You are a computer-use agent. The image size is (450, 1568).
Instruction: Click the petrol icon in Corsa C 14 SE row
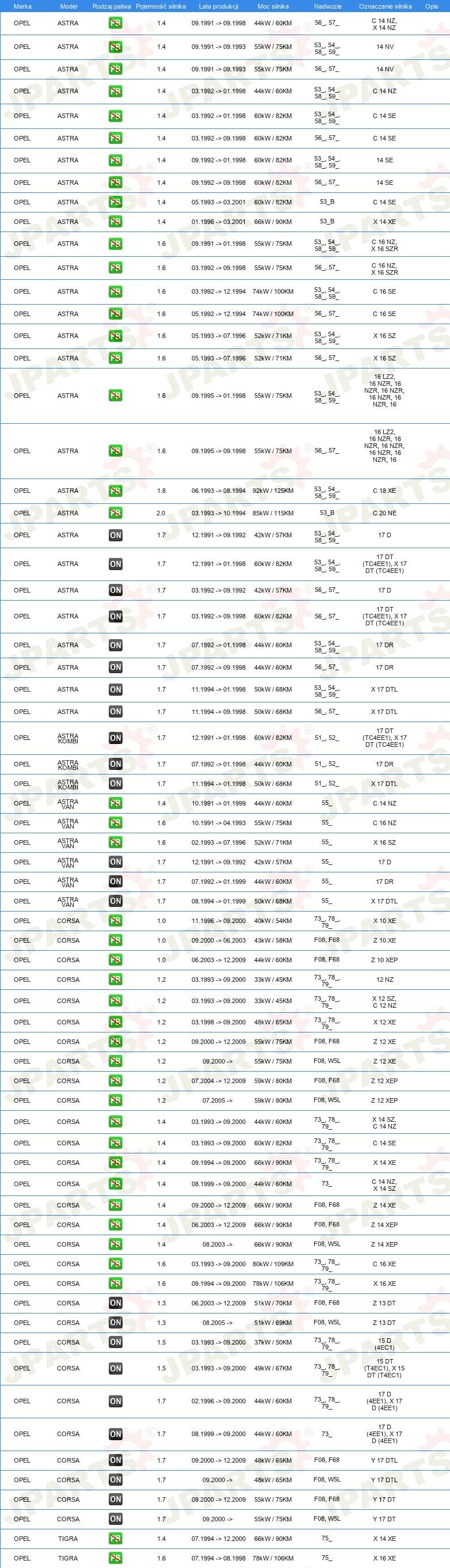coord(115,1143)
